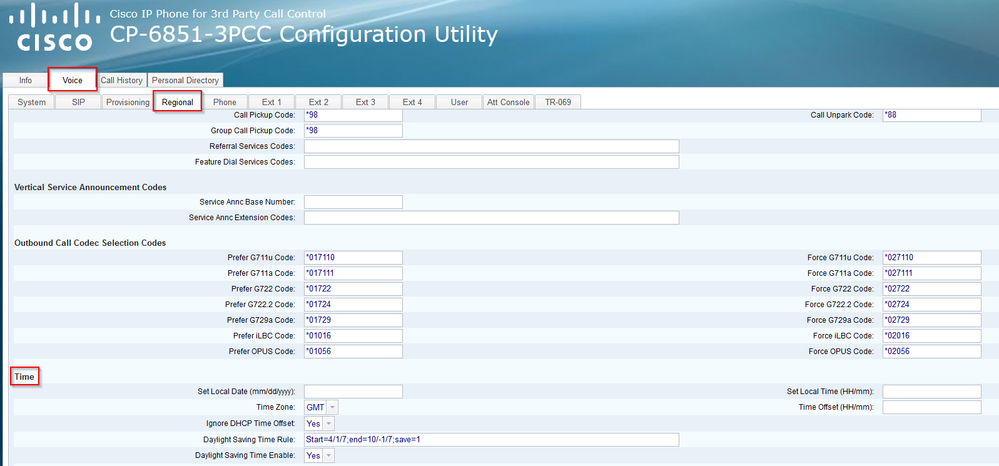Click the Outbound Call Codec Selection Codes heading

click(90, 243)
